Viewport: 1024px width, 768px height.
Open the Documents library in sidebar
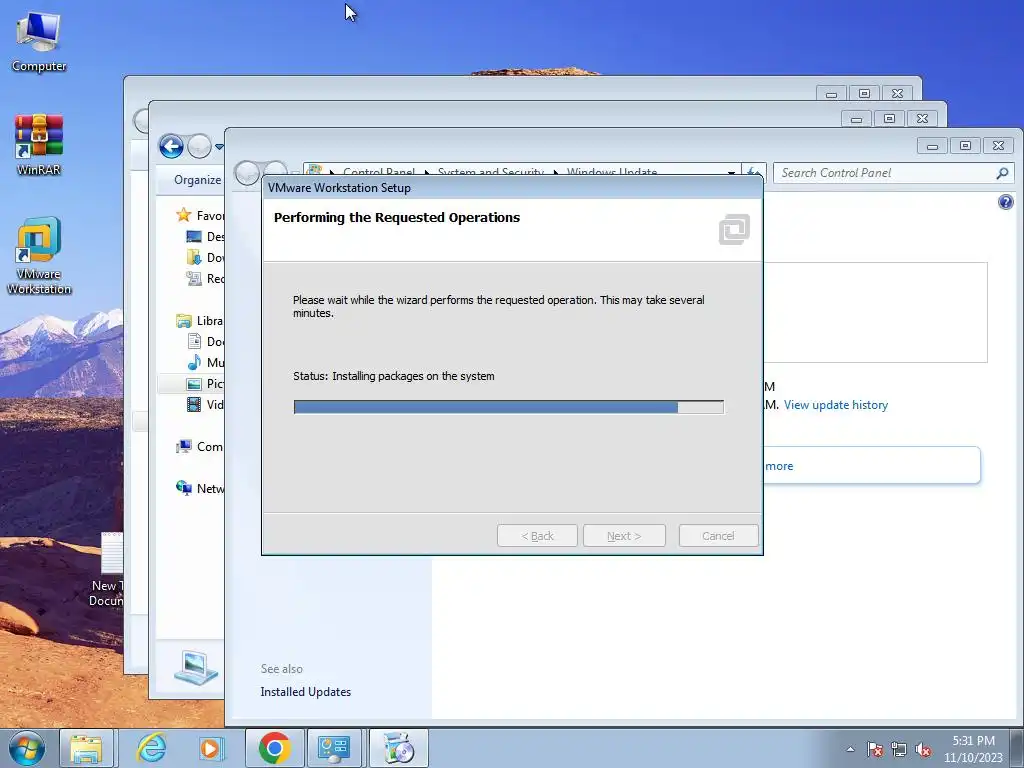coord(206,342)
